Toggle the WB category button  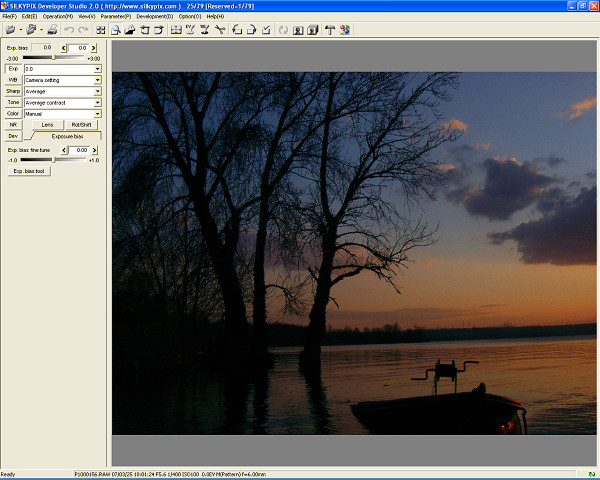pos(13,79)
